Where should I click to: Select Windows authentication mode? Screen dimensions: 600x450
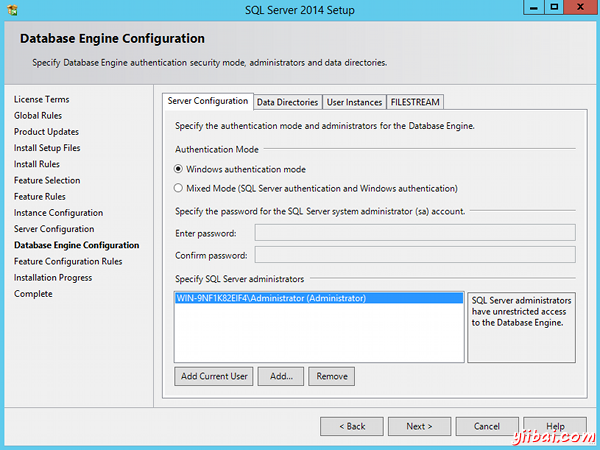click(179, 169)
